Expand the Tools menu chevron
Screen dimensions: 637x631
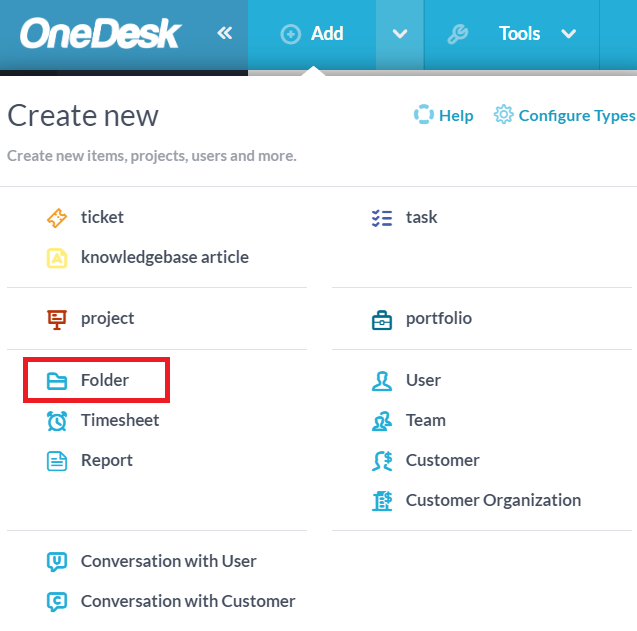568,34
